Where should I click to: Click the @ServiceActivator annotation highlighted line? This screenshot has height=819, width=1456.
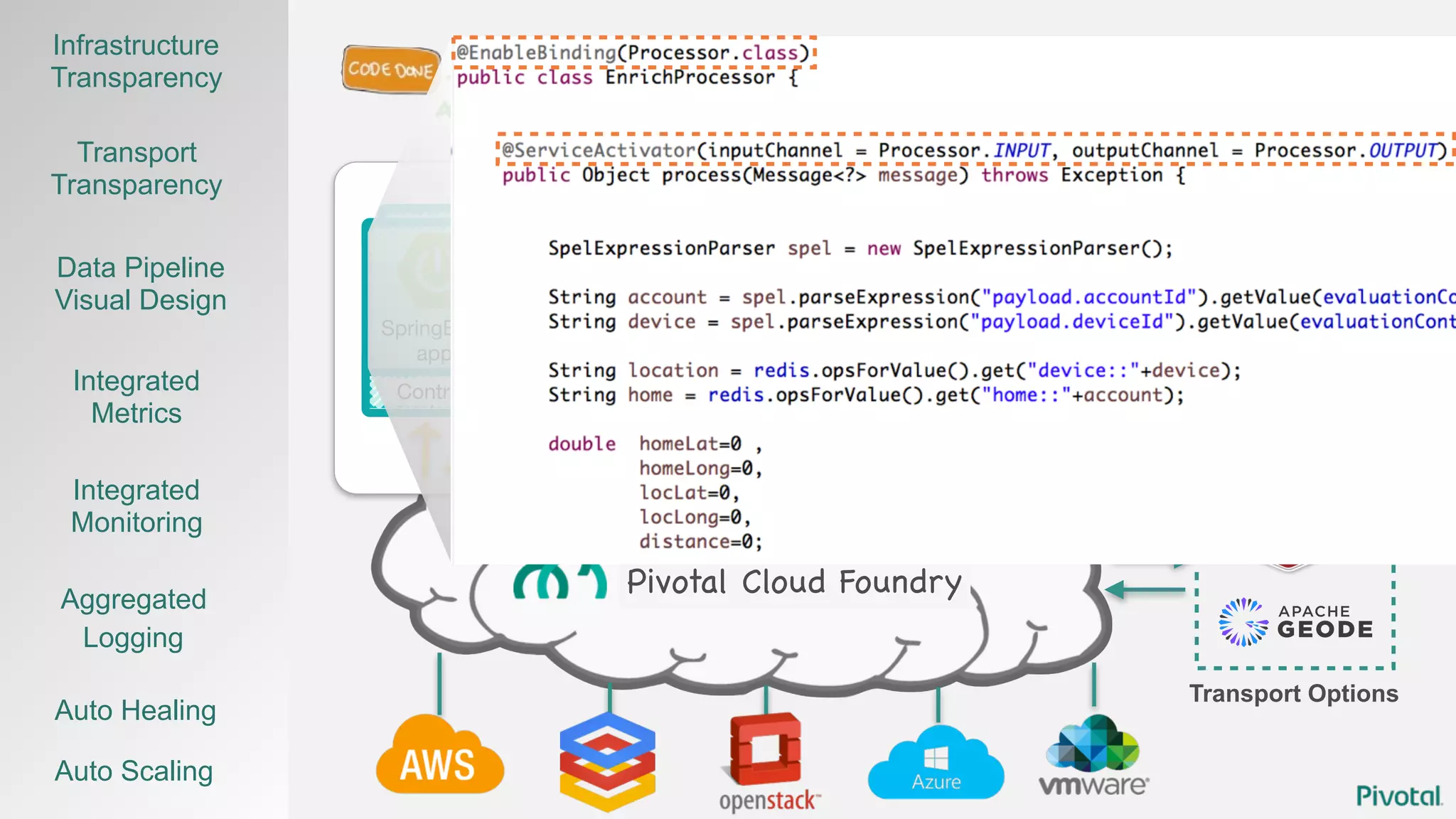click(x=974, y=150)
